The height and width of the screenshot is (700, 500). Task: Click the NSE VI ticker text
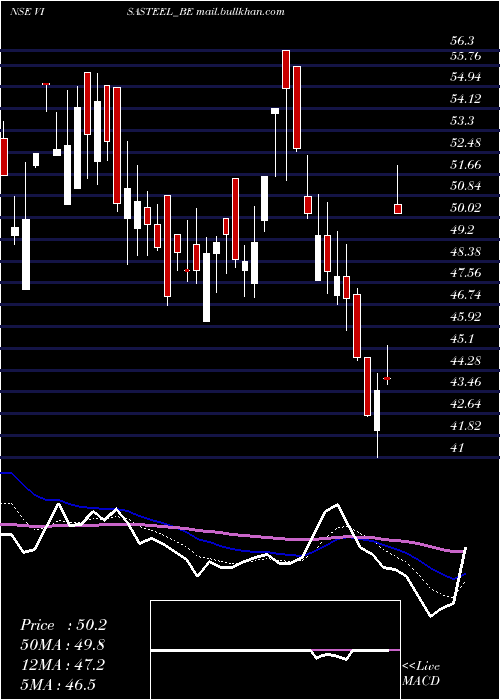tap(26, 12)
